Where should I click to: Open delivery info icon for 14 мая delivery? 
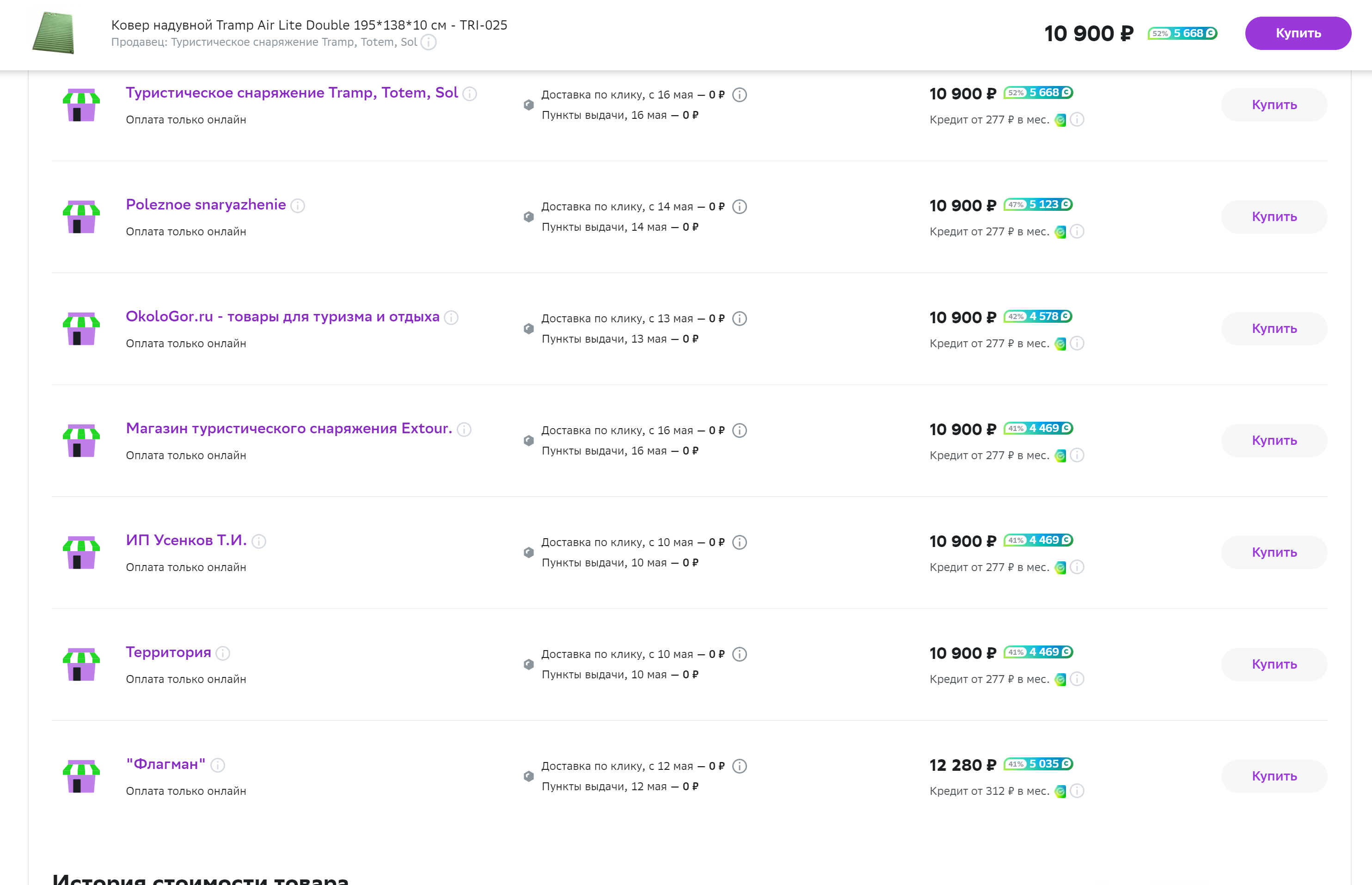pos(740,207)
